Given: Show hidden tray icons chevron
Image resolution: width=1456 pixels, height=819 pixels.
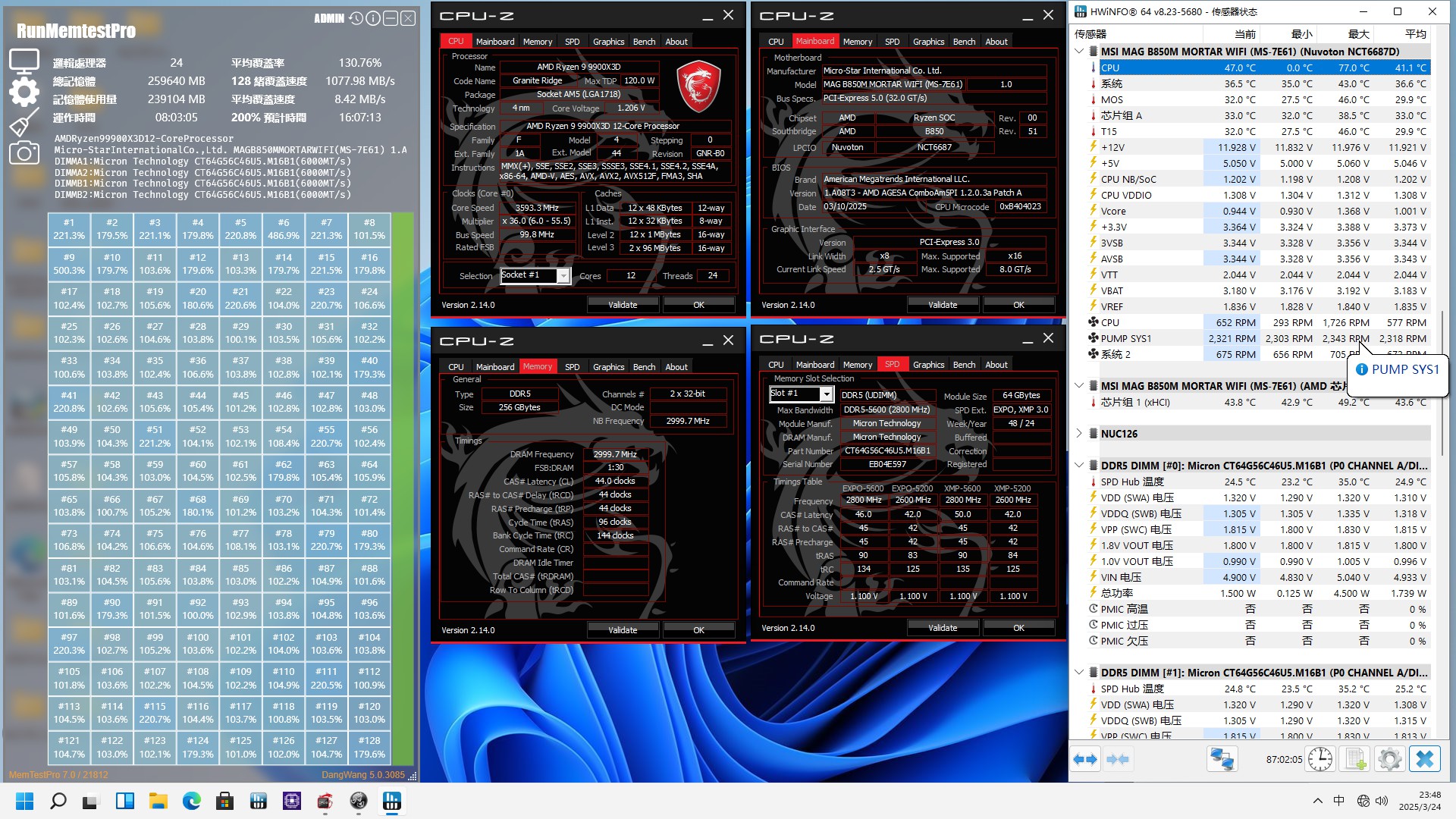Looking at the screenshot, I should coord(1318,801).
